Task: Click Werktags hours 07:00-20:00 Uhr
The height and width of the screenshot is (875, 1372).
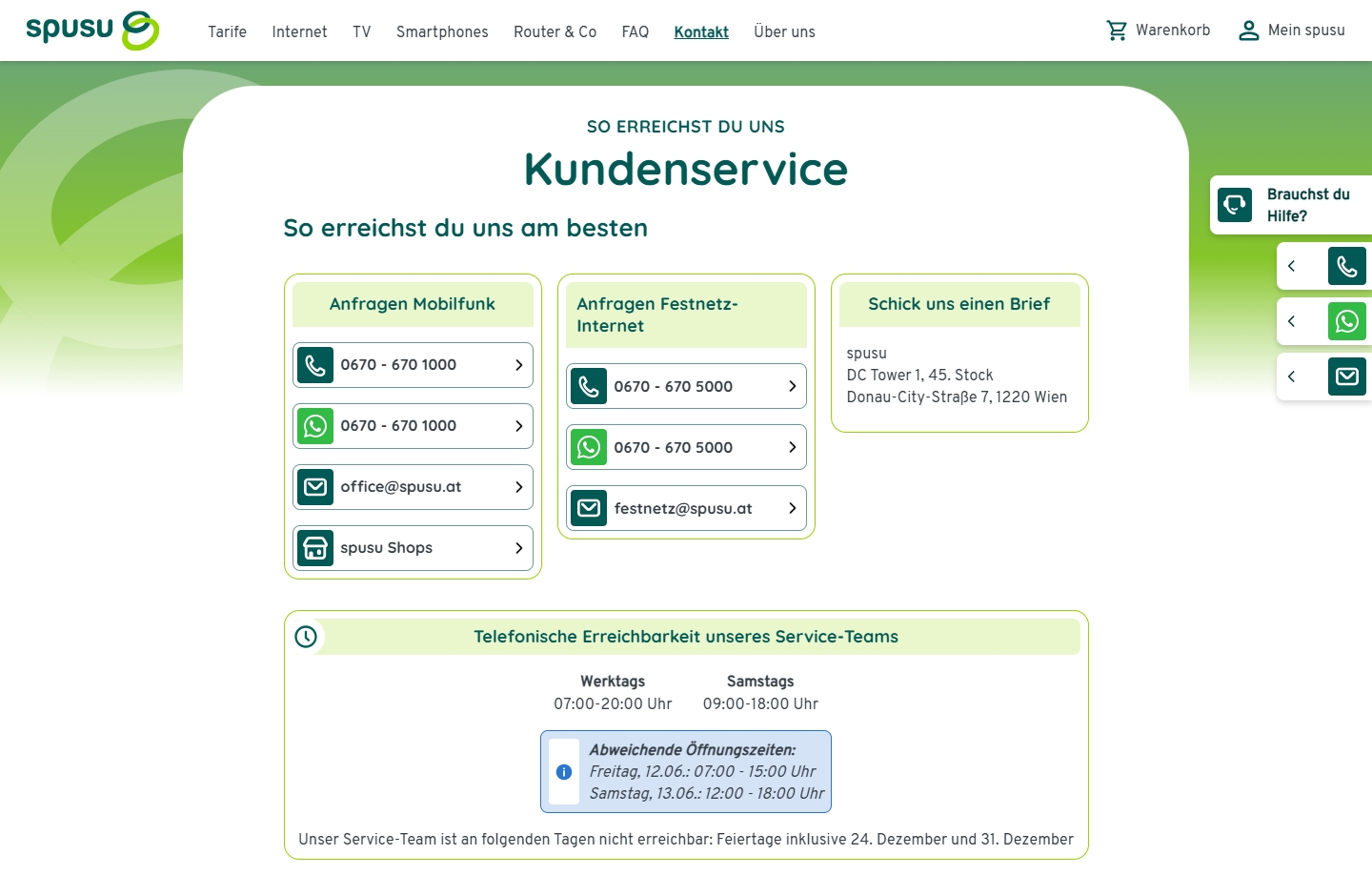Action: point(613,704)
